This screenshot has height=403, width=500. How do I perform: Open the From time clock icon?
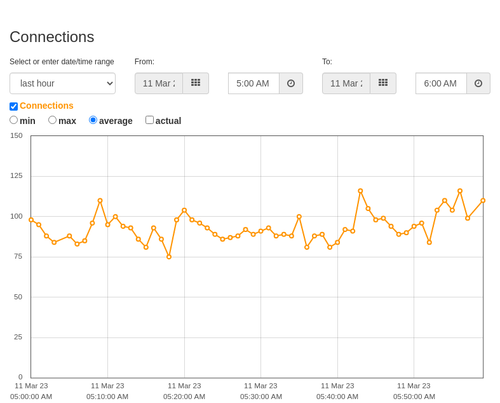click(291, 83)
